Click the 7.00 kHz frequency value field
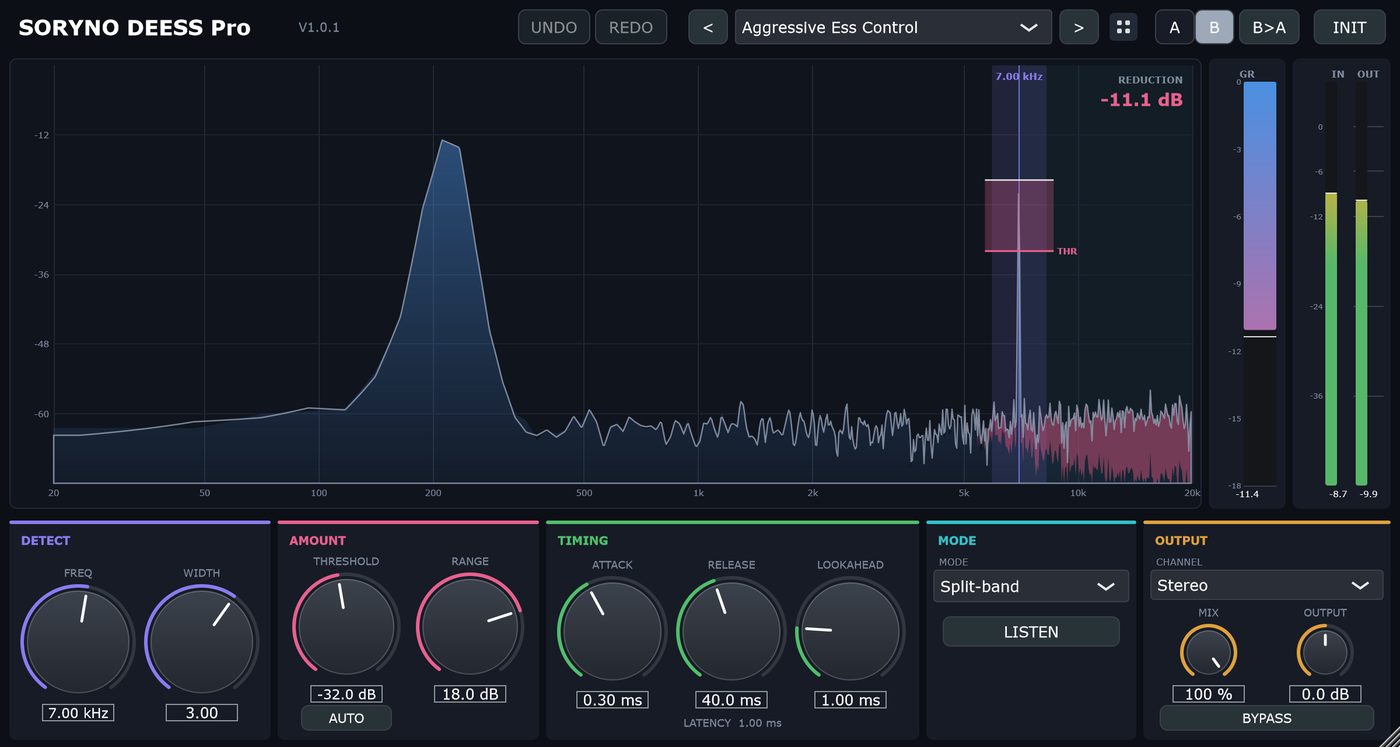 (x=77, y=713)
